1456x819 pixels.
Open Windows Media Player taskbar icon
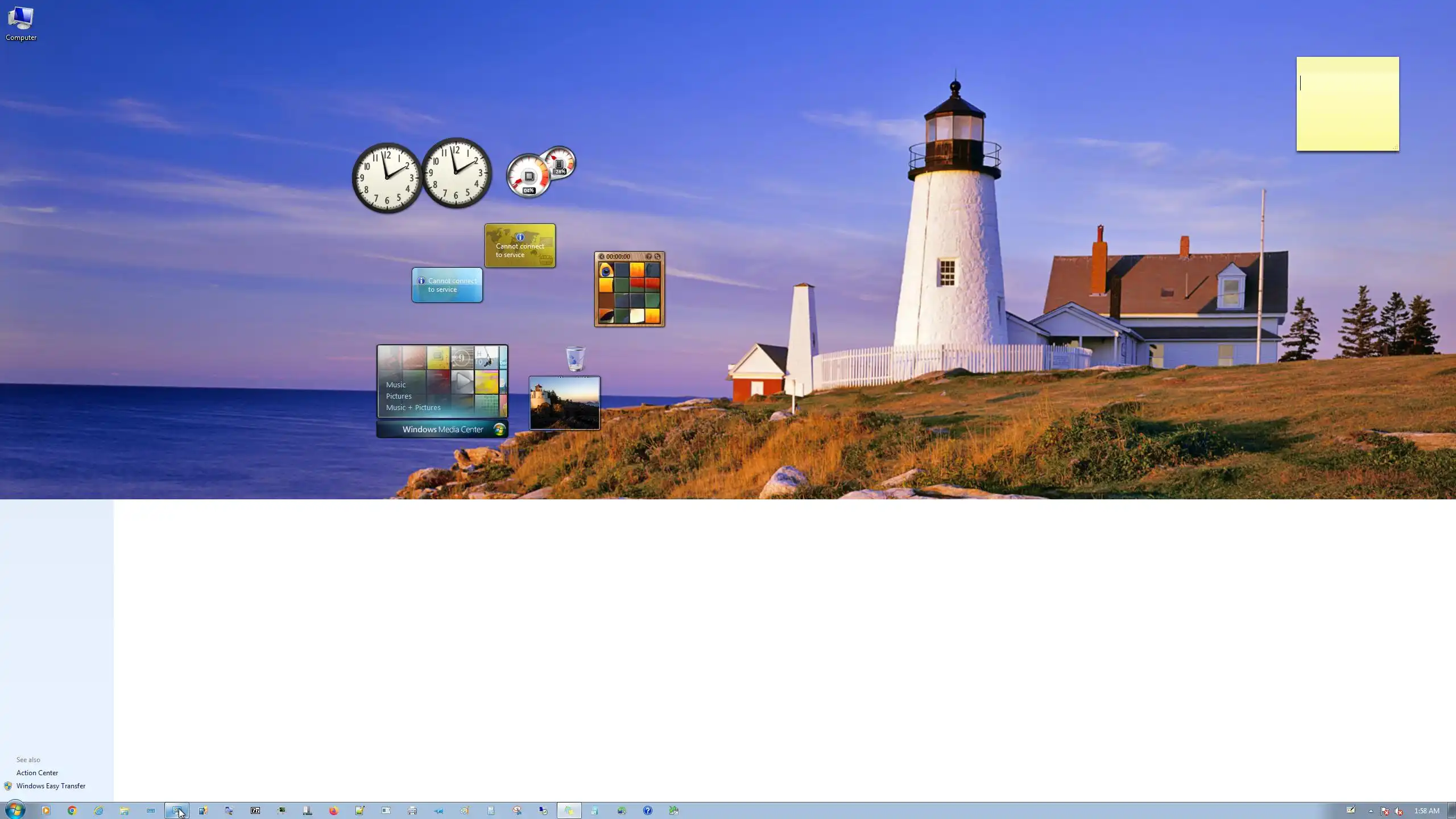pos(46,810)
